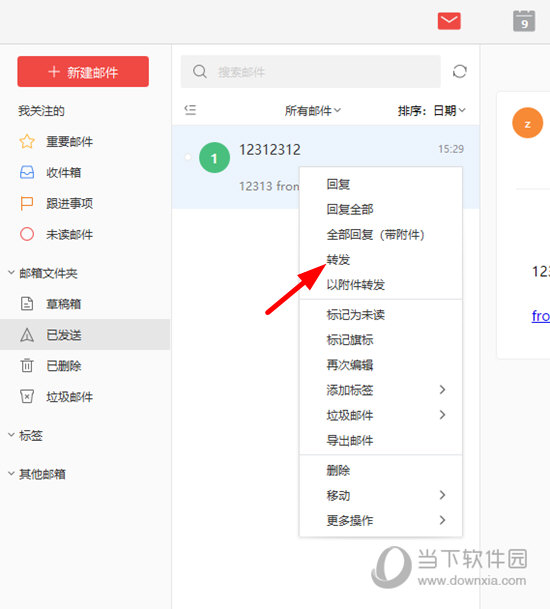Expand the 更多操作 submenu arrow
Image resolution: width=550 pixels, height=609 pixels.
[x=442, y=520]
